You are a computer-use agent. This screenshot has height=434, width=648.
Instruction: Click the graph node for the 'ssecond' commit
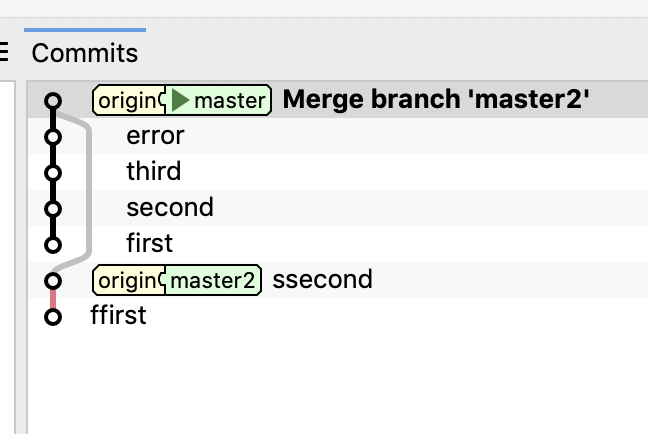click(53, 280)
